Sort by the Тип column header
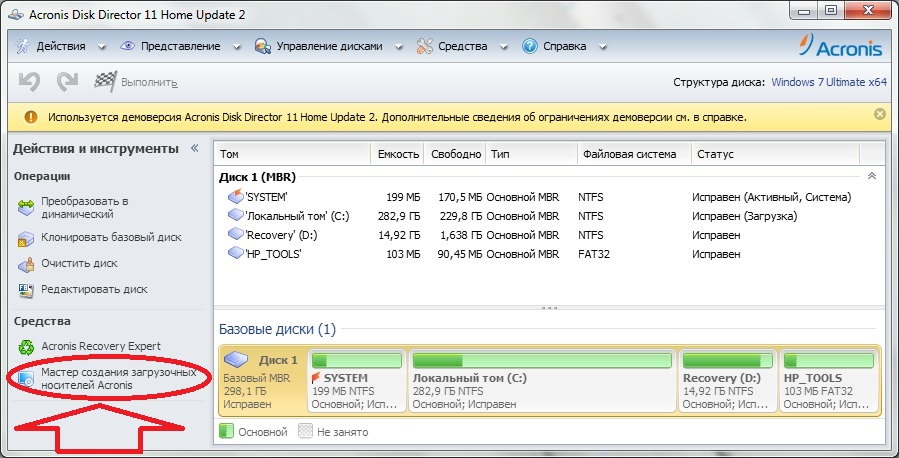This screenshot has width=899, height=458. (531, 154)
